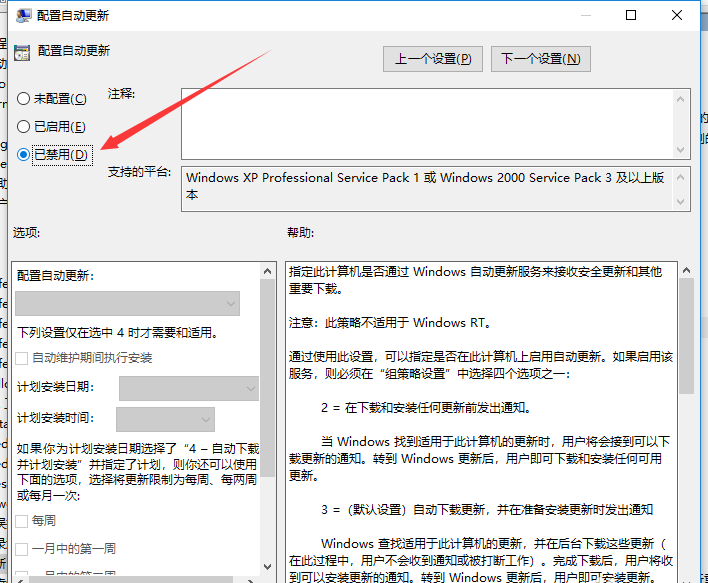708x583 pixels.
Task: Click the help text 注意:此策略不适用于 Windows RT
Action: tap(390, 323)
